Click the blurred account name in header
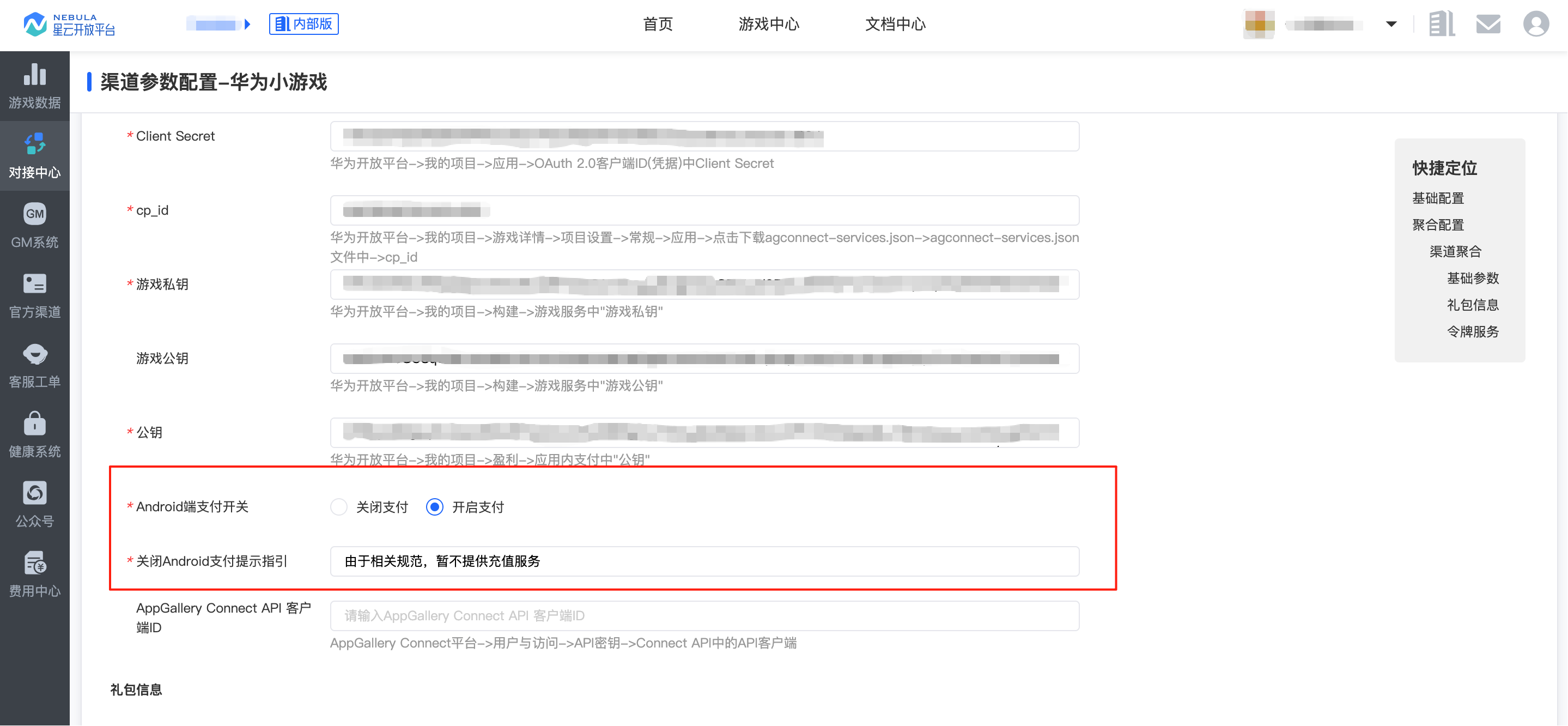Viewport: 1568px width, 726px height. [x=1323, y=25]
